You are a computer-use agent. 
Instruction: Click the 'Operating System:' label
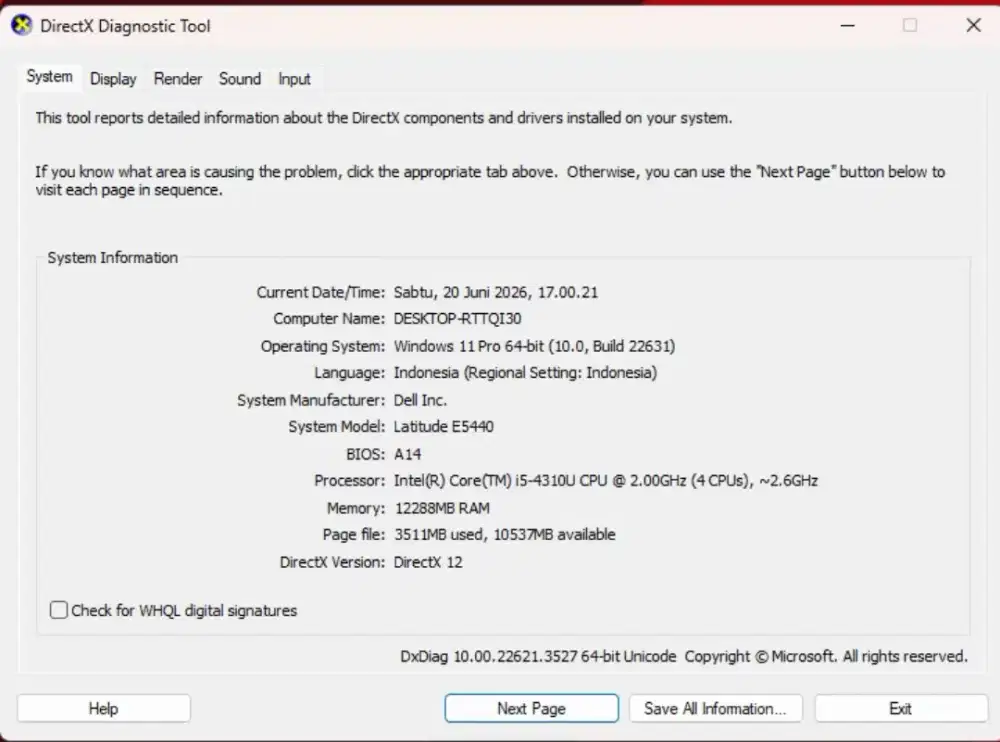[x=323, y=346]
